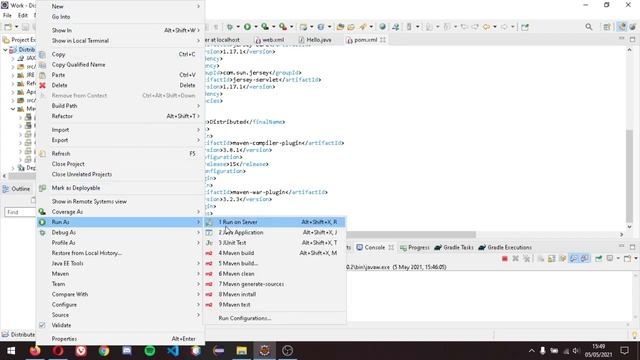Choose Close Project from context menu
This screenshot has height=360, width=640.
120,164
